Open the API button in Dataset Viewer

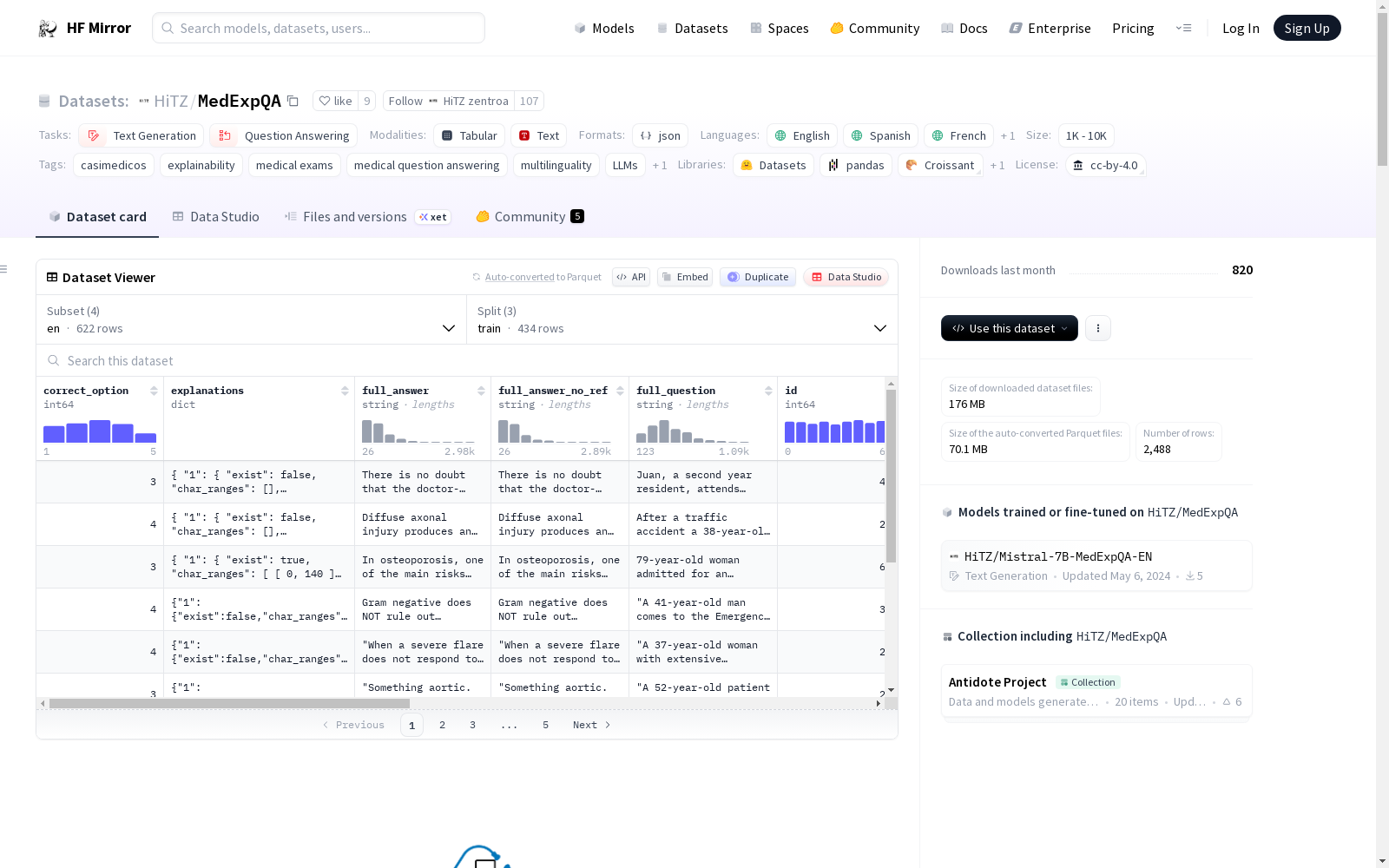pyautogui.click(x=631, y=278)
